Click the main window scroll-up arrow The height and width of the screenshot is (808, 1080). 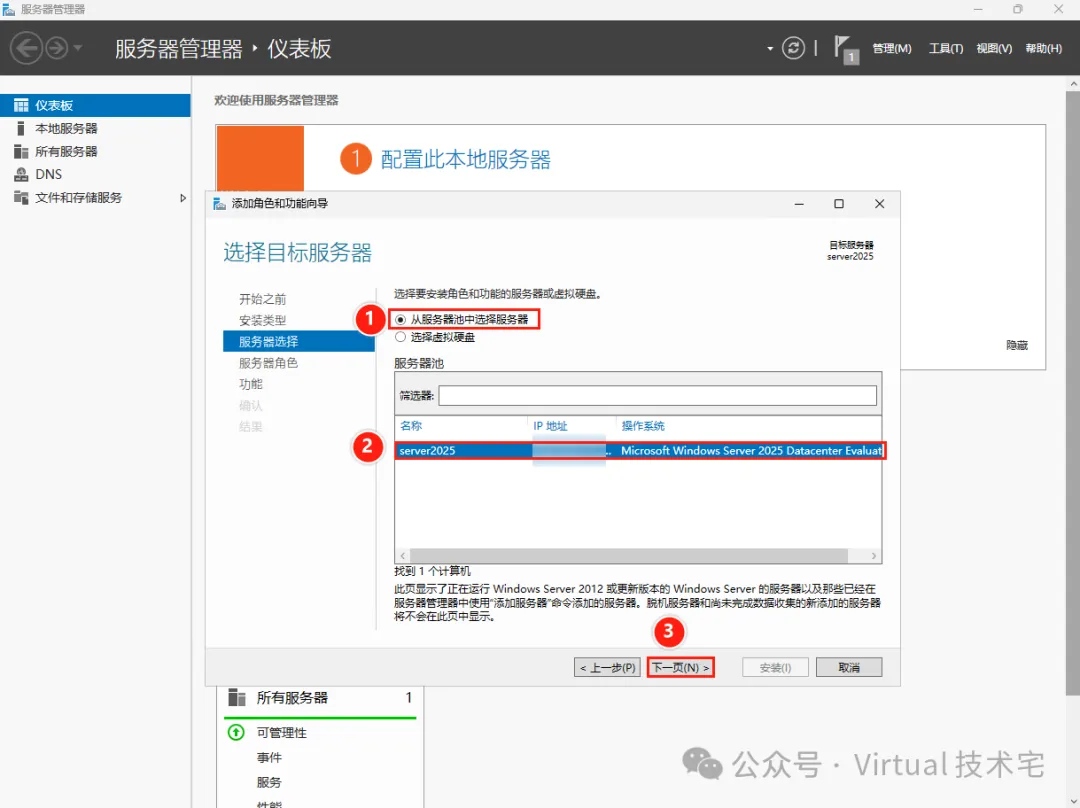pos(1072,83)
